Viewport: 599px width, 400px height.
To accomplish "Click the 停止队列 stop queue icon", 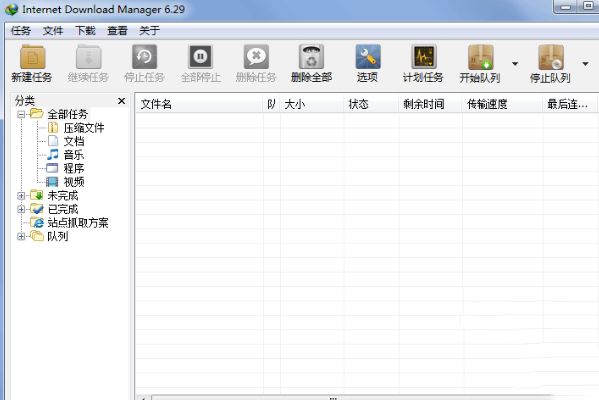I will coord(550,57).
